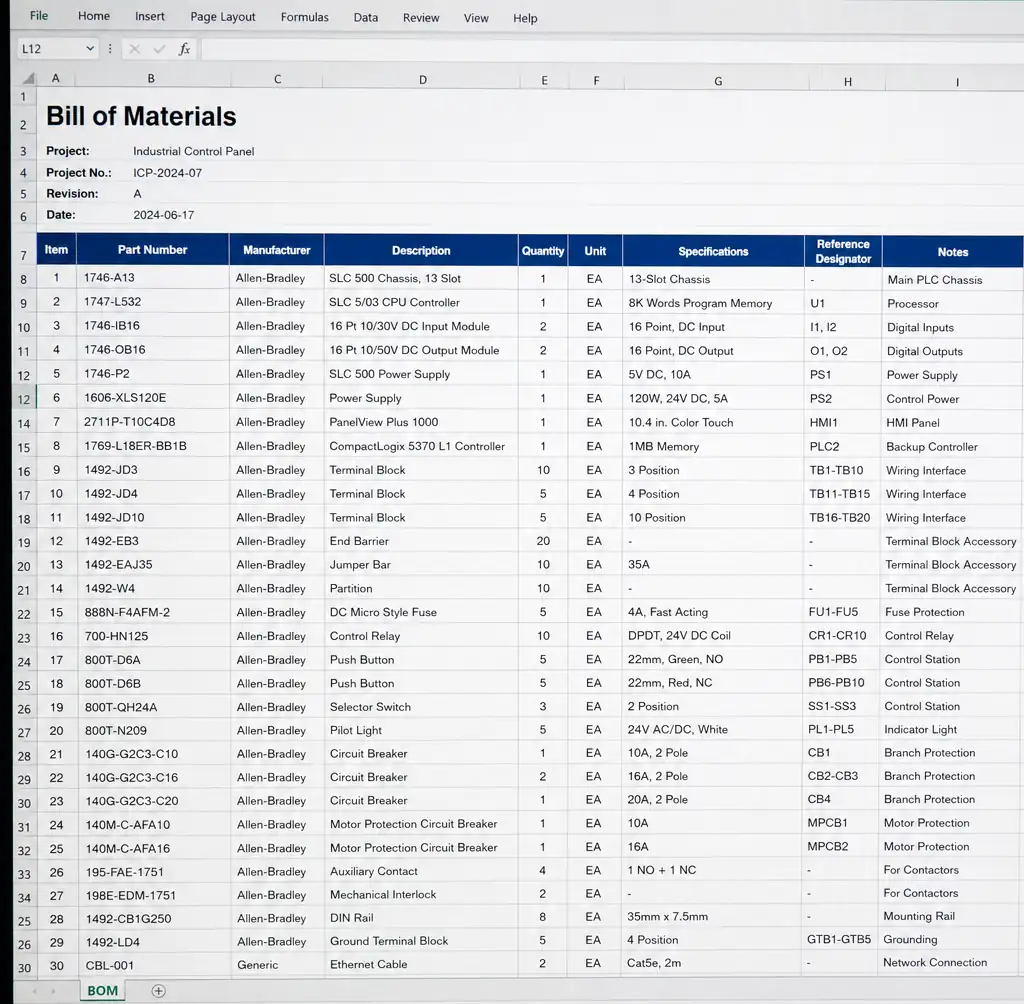Select the PanelView Plus 1000 cell
This screenshot has width=1024, height=1004.
click(421, 422)
